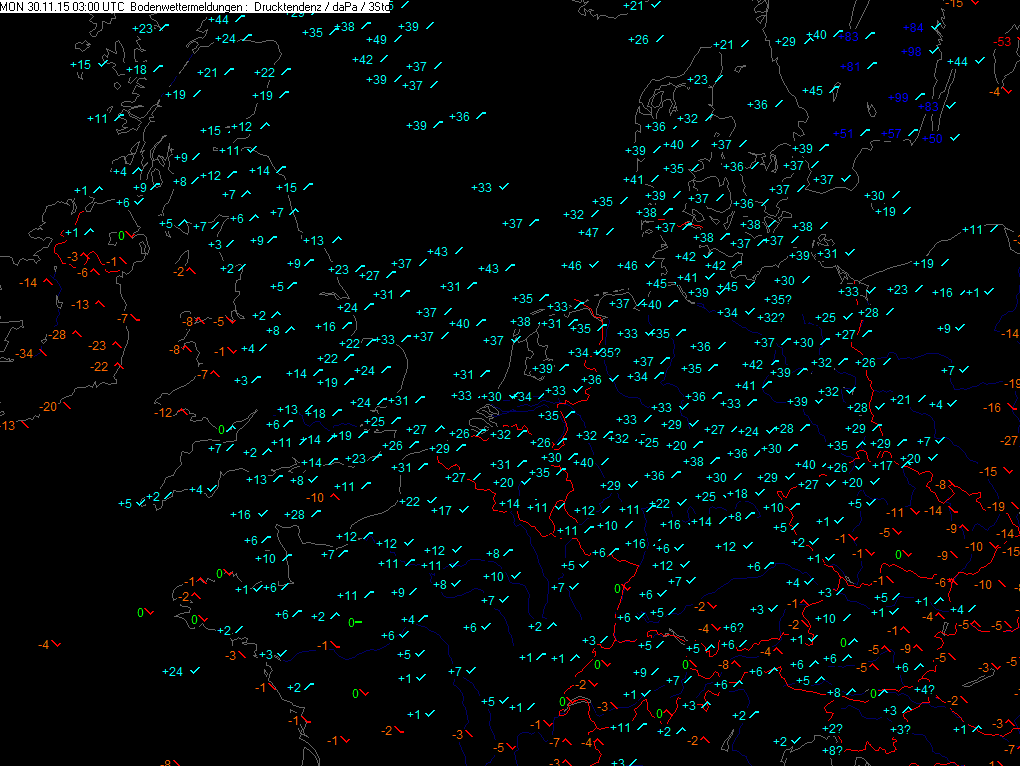This screenshot has width=1020, height=766.
Task: Select the +32? uncertain reading
Action: 770,318
